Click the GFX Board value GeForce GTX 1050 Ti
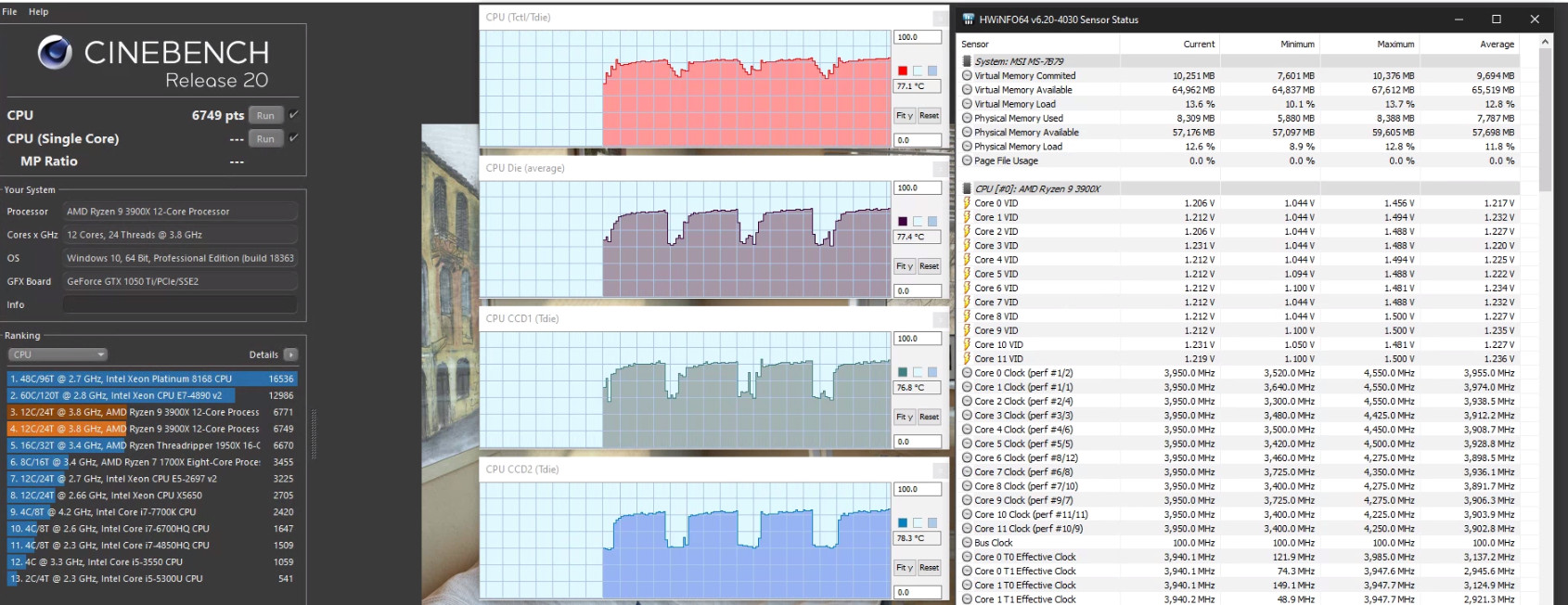Viewport: 1568px width, 605px height. click(x=180, y=281)
